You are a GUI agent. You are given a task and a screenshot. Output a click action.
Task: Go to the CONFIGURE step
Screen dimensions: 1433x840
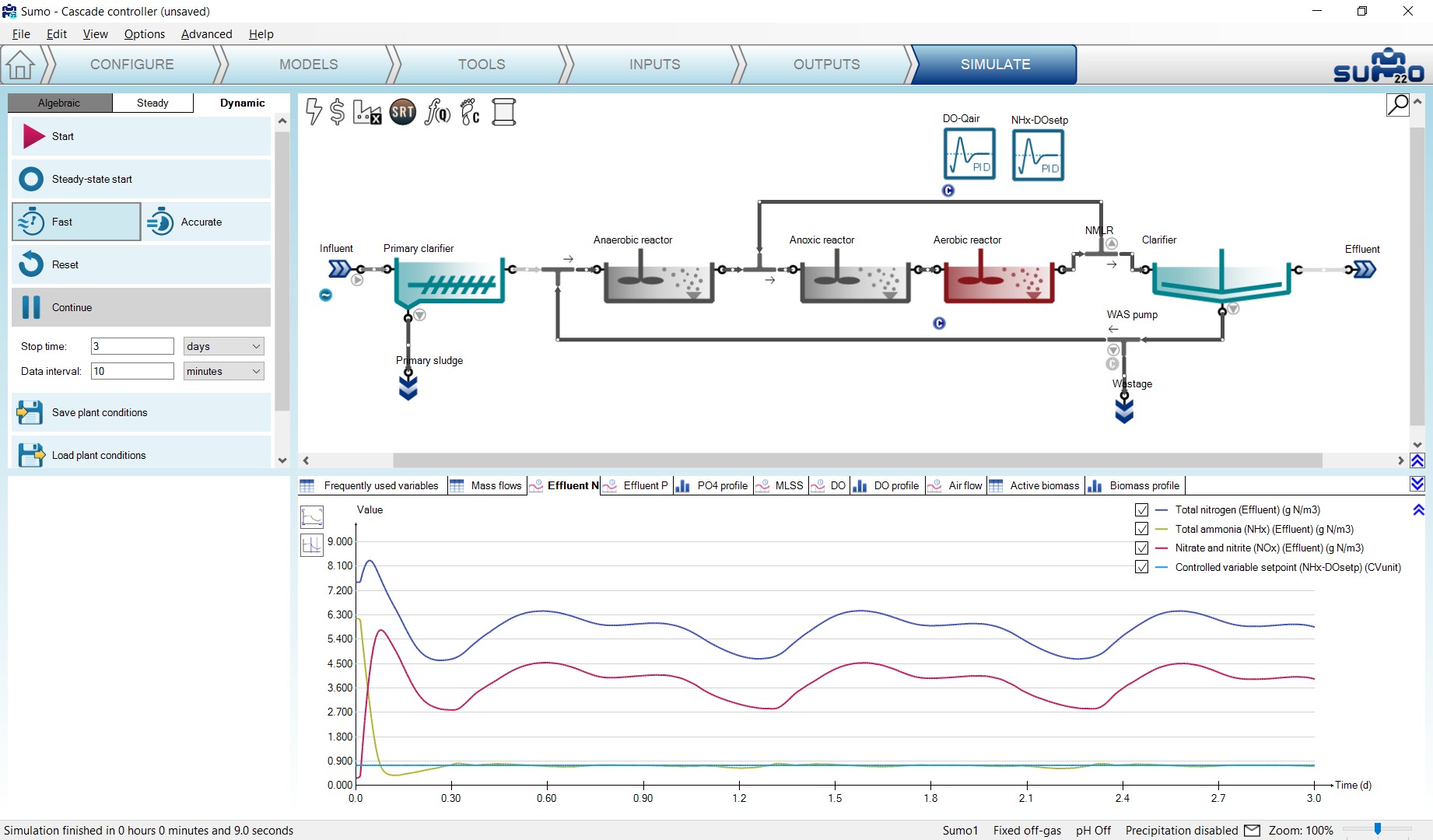pos(131,65)
